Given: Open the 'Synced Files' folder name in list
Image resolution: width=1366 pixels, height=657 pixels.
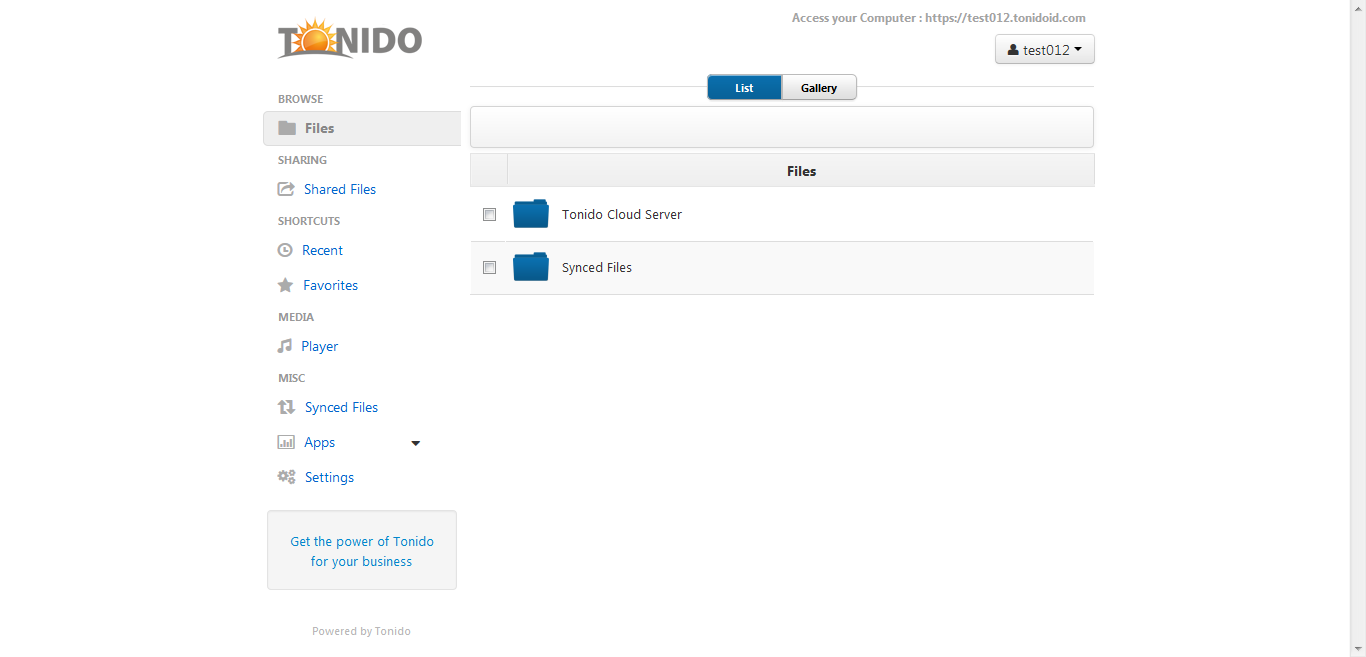Looking at the screenshot, I should coord(597,267).
